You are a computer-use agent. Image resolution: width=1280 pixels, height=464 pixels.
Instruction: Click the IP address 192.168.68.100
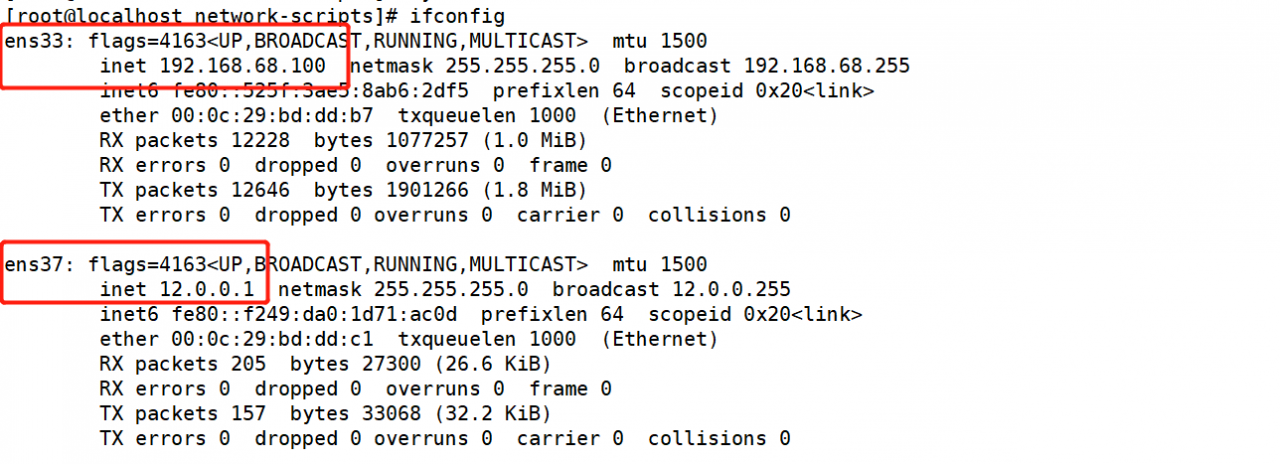[242, 66]
